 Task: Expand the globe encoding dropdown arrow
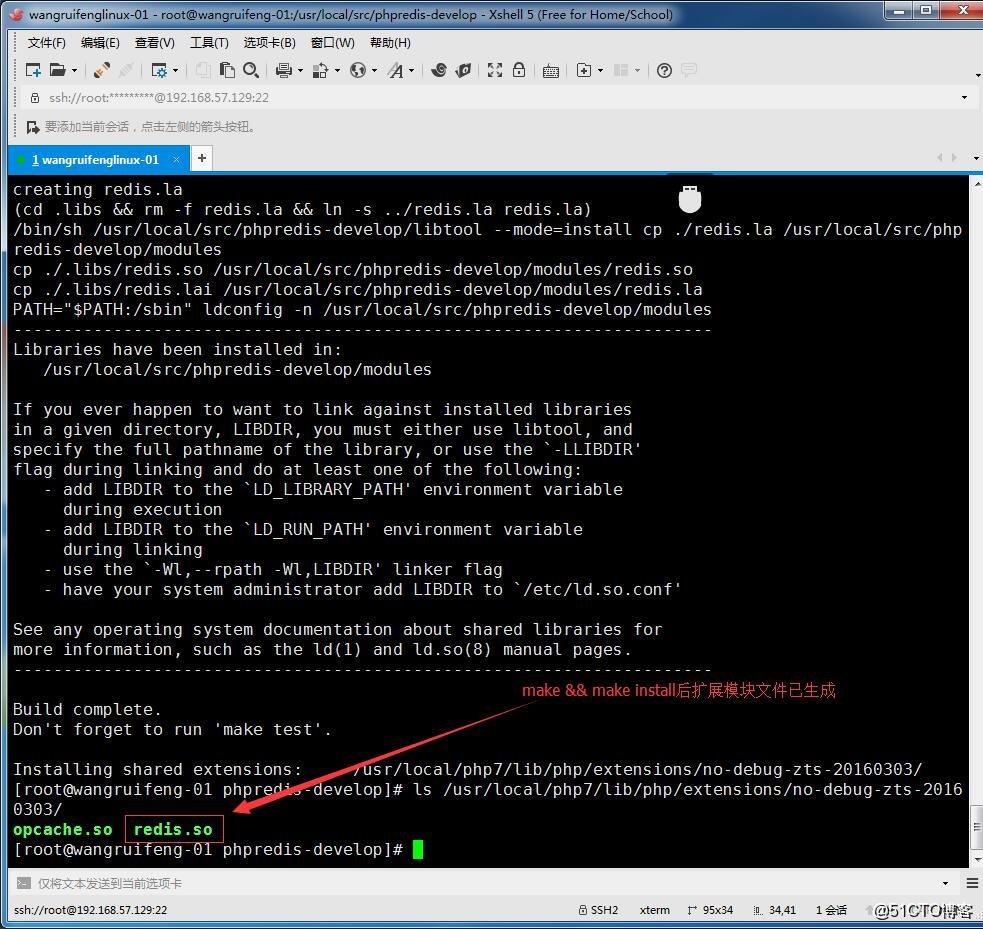374,70
